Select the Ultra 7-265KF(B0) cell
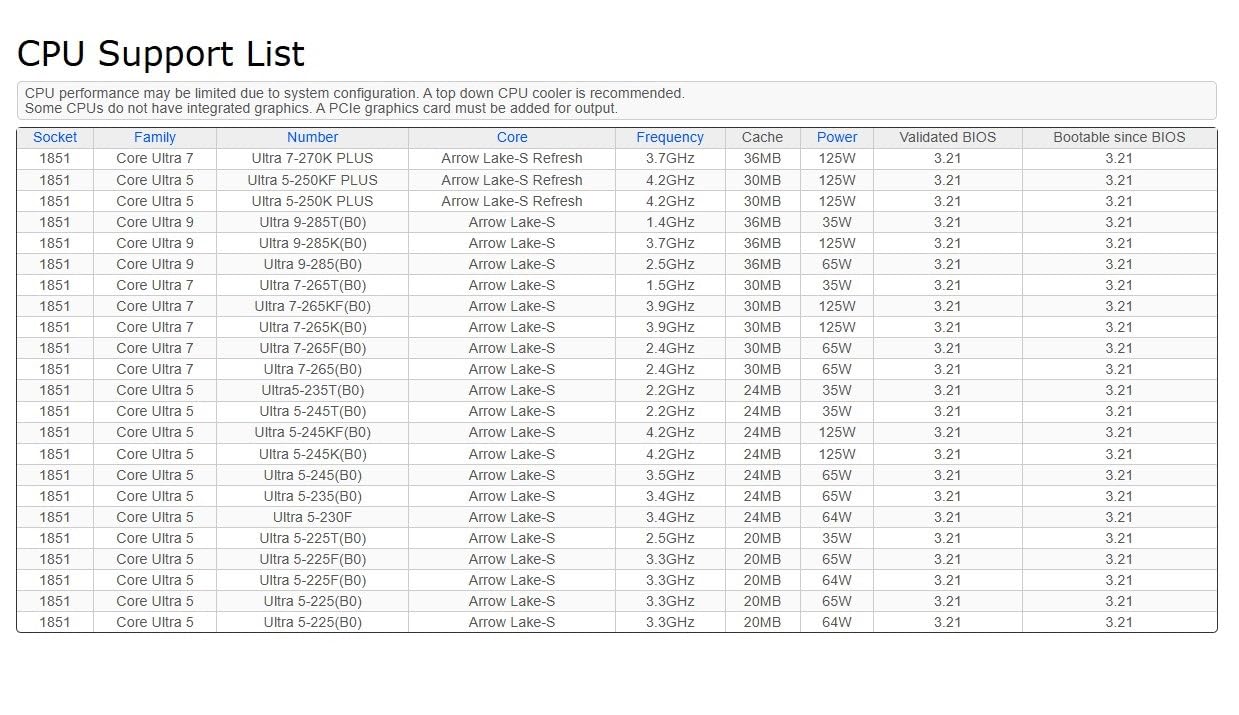This screenshot has width=1239, height=715. click(312, 306)
